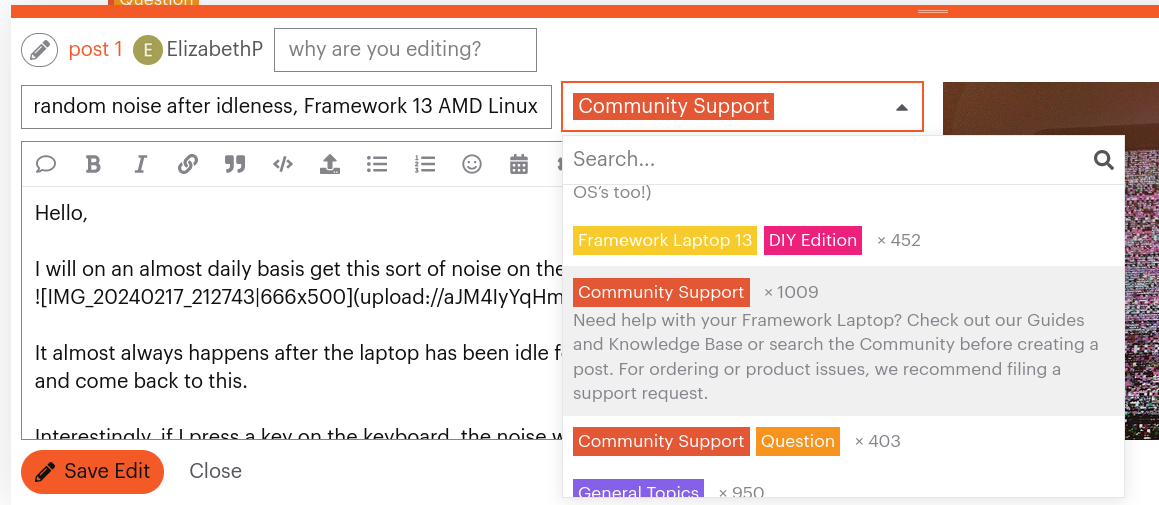Image resolution: width=1159 pixels, height=505 pixels.
Task: Click the 'Hello,' line in editor
Action: (61, 214)
